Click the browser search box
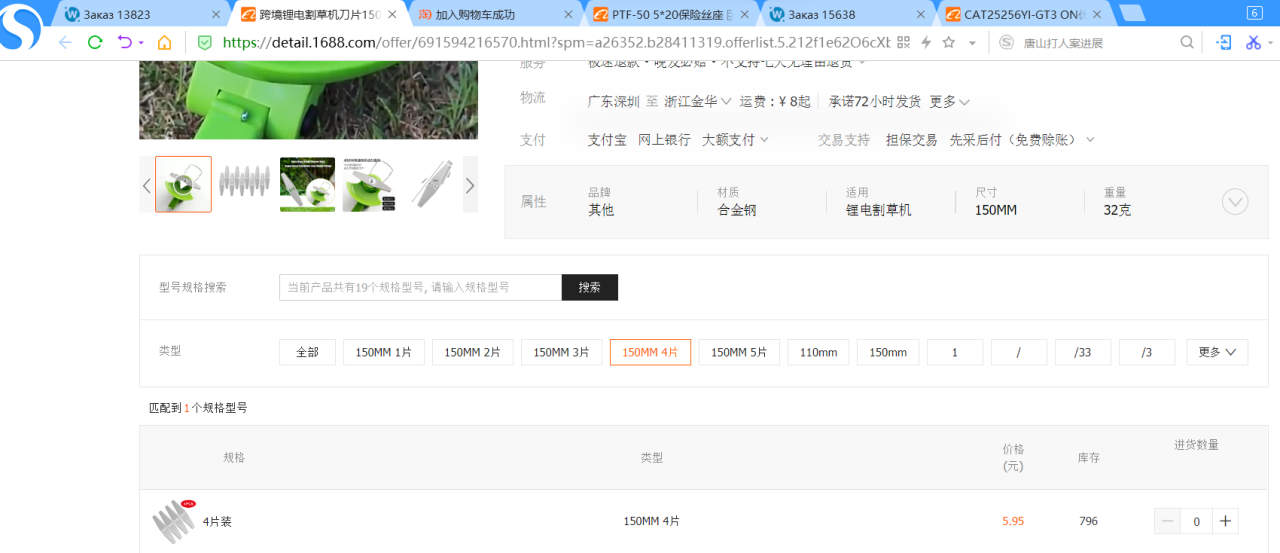1280x553 pixels. [x=1097, y=42]
